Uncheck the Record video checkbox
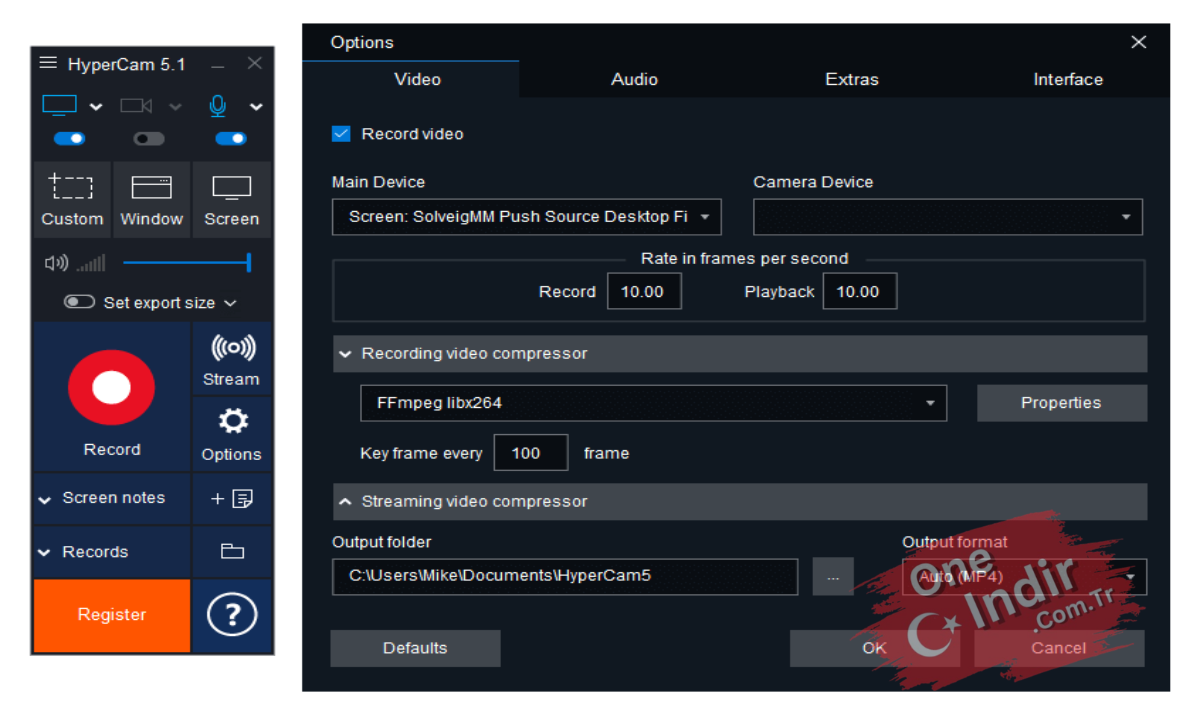1200x720 pixels. tap(341, 134)
